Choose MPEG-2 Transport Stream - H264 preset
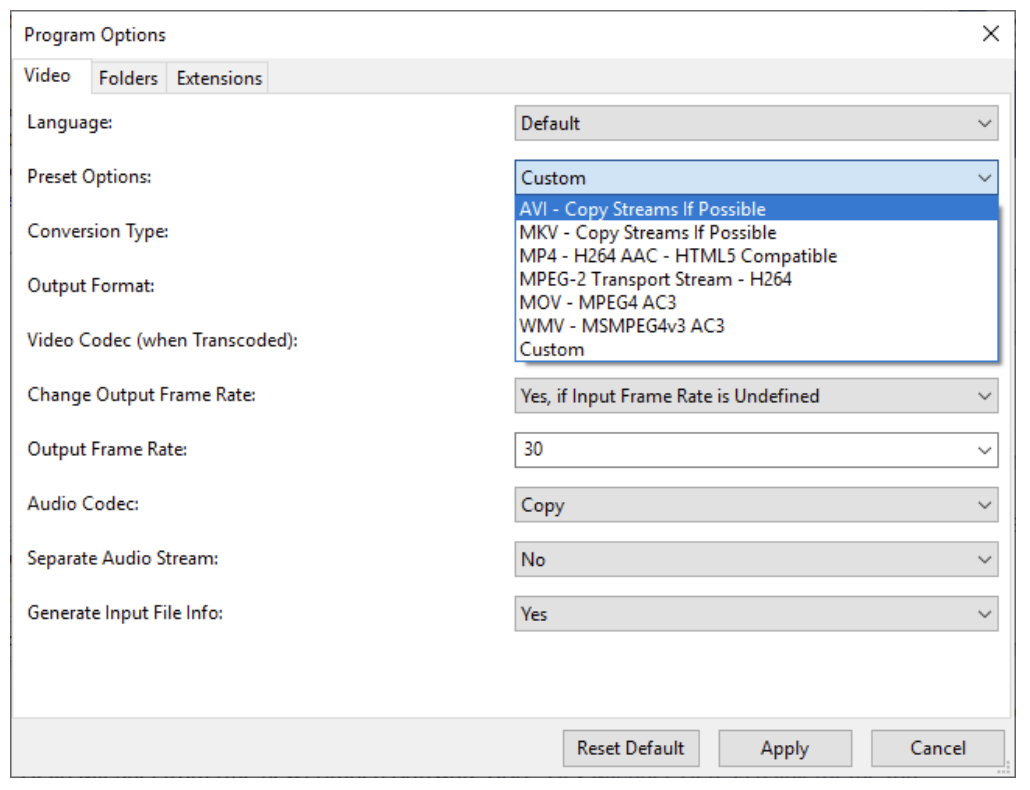The height and width of the screenshot is (790, 1030). (655, 279)
